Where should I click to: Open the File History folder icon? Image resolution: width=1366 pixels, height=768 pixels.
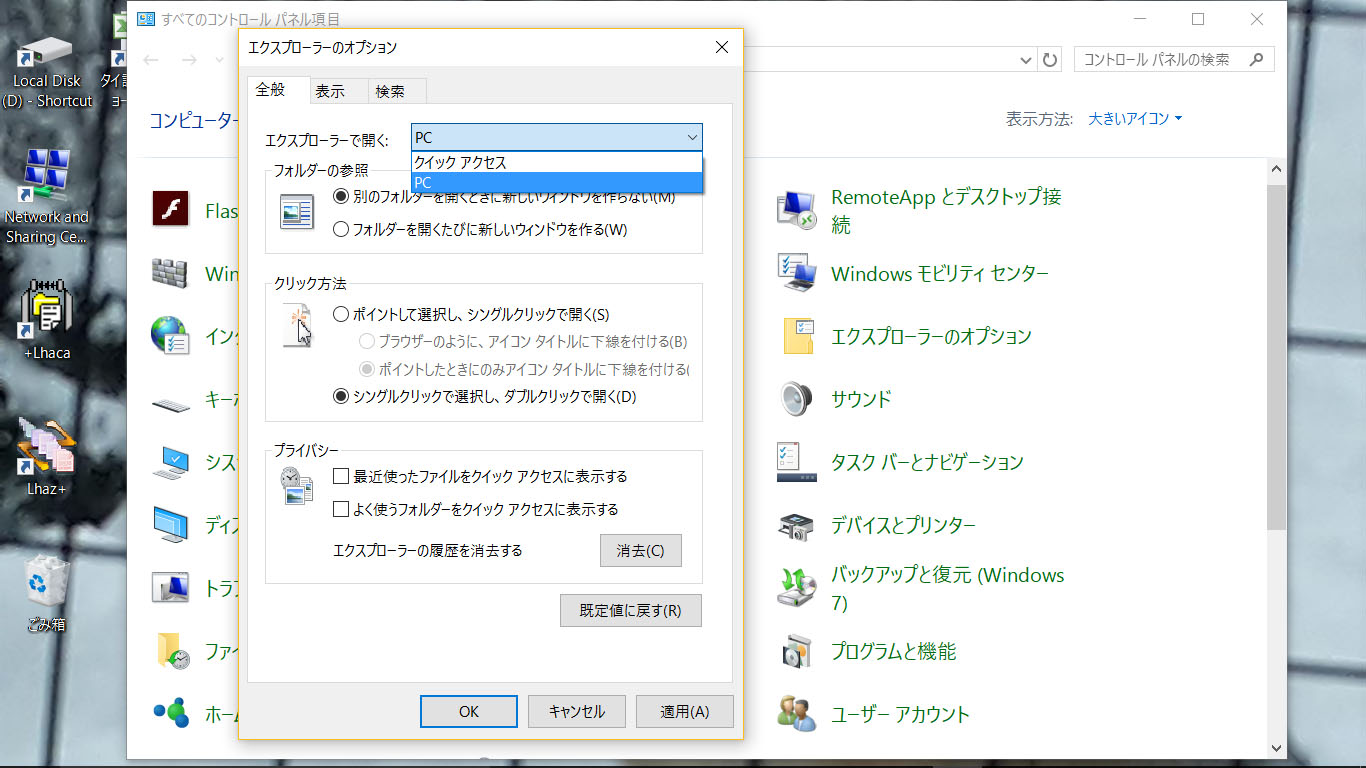click(x=172, y=651)
